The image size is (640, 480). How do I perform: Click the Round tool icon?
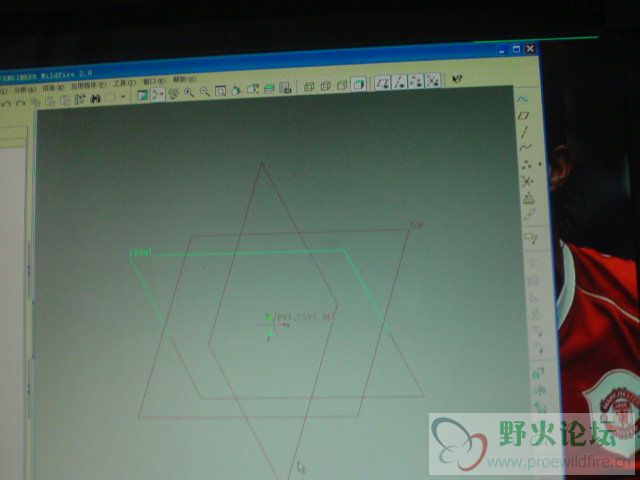tap(537, 332)
